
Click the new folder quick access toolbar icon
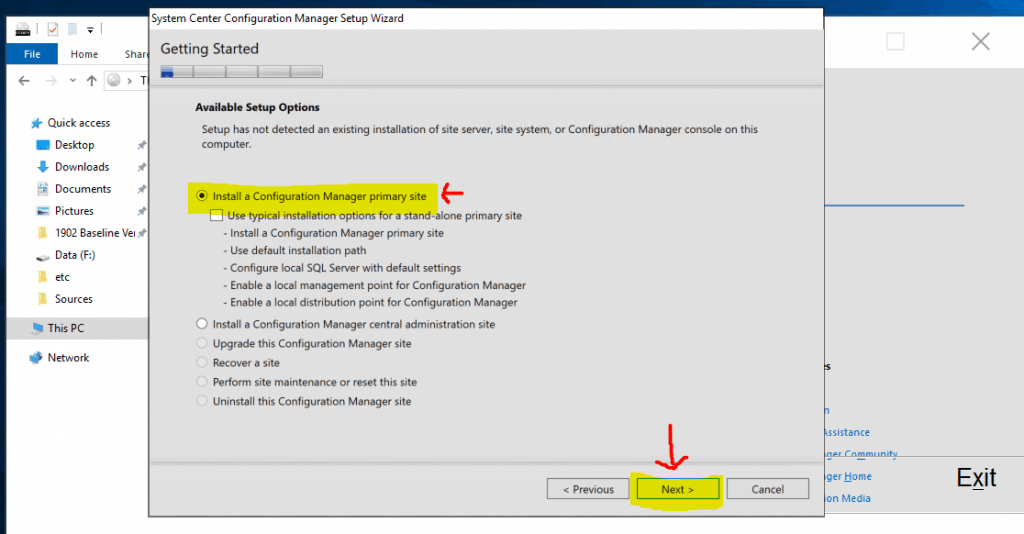72,29
